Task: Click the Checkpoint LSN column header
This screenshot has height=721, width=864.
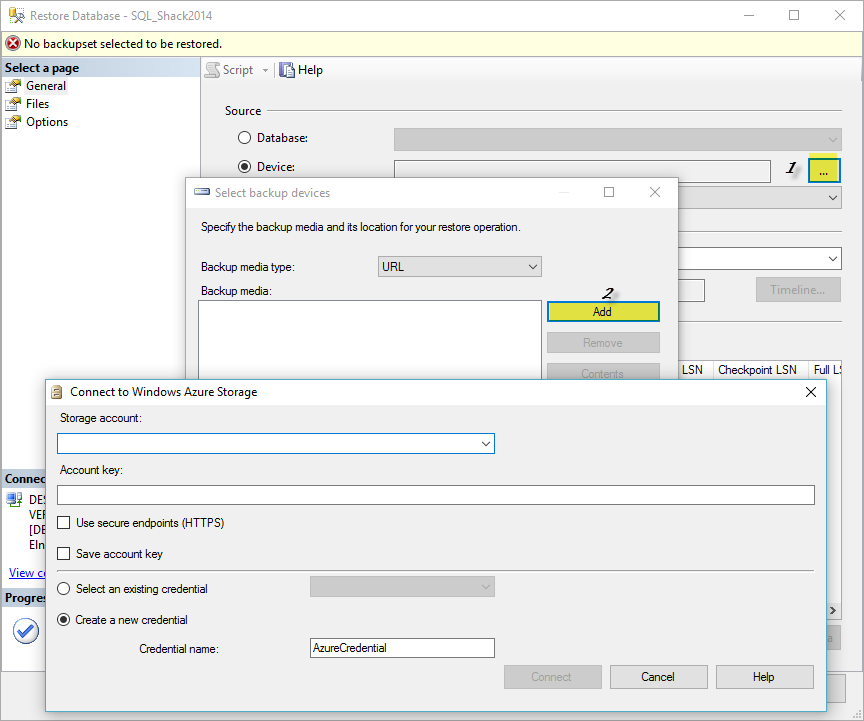Action: pyautogui.click(x=760, y=370)
